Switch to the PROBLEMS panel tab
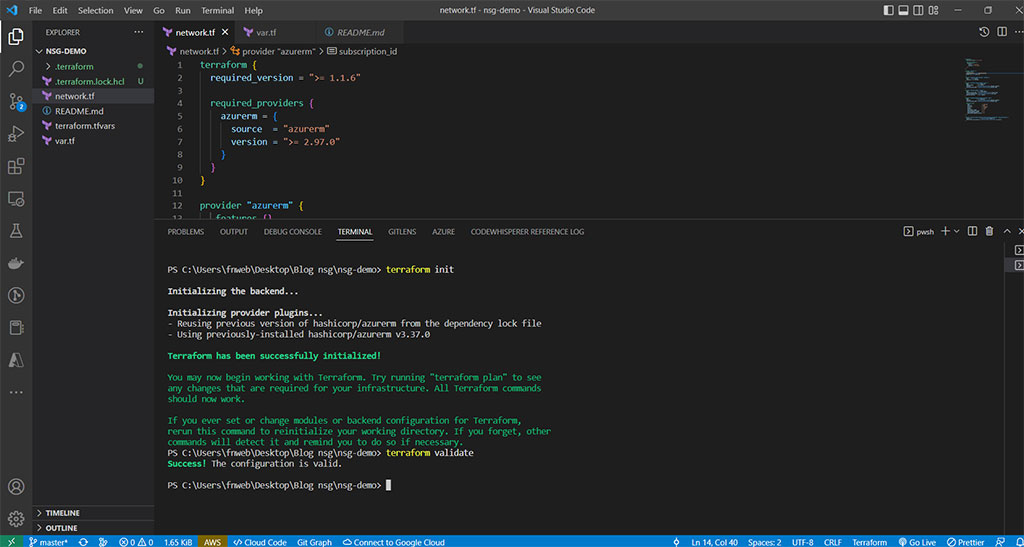This screenshot has height=547, width=1024. coord(185,232)
